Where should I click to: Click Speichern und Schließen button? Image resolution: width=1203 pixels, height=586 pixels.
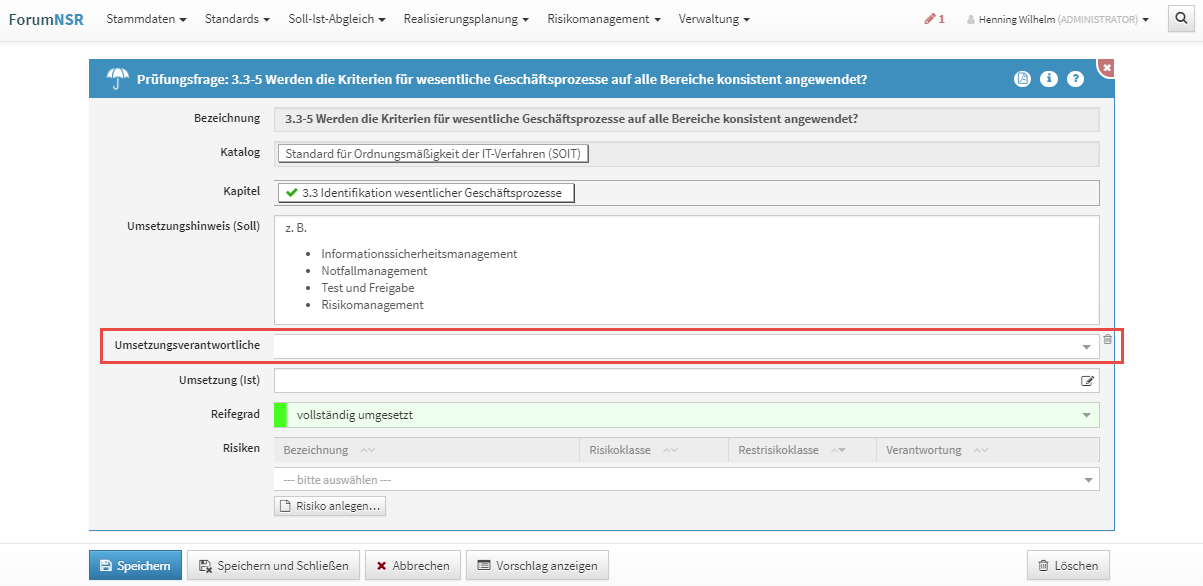273,565
